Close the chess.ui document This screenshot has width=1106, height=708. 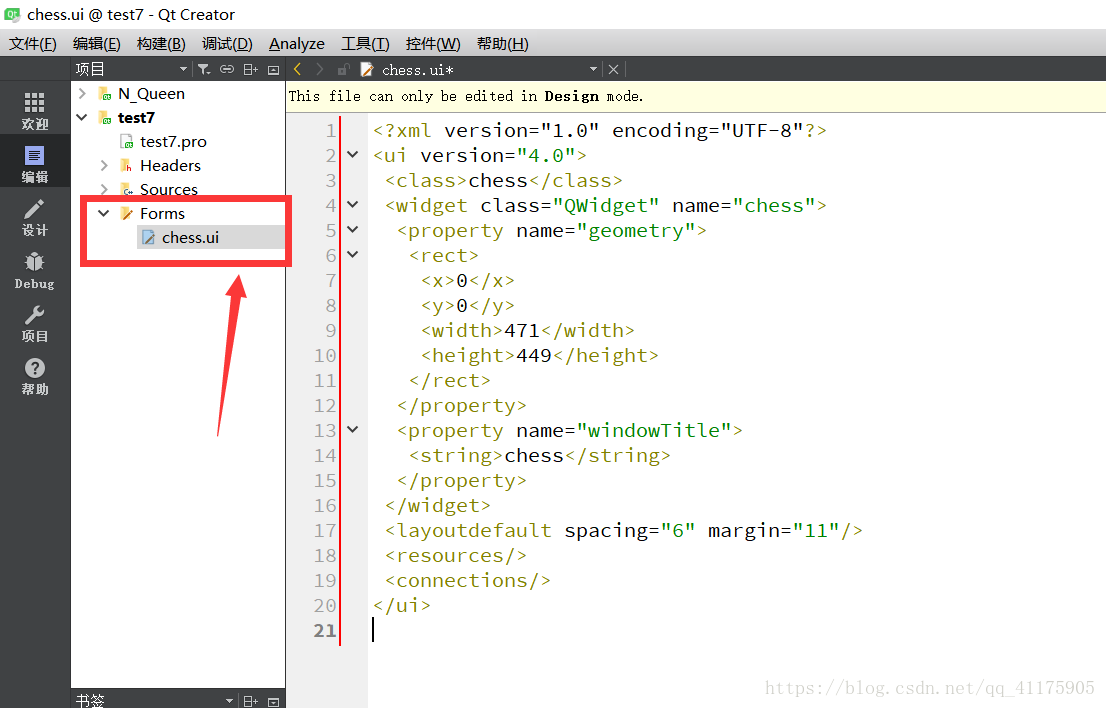point(613,69)
